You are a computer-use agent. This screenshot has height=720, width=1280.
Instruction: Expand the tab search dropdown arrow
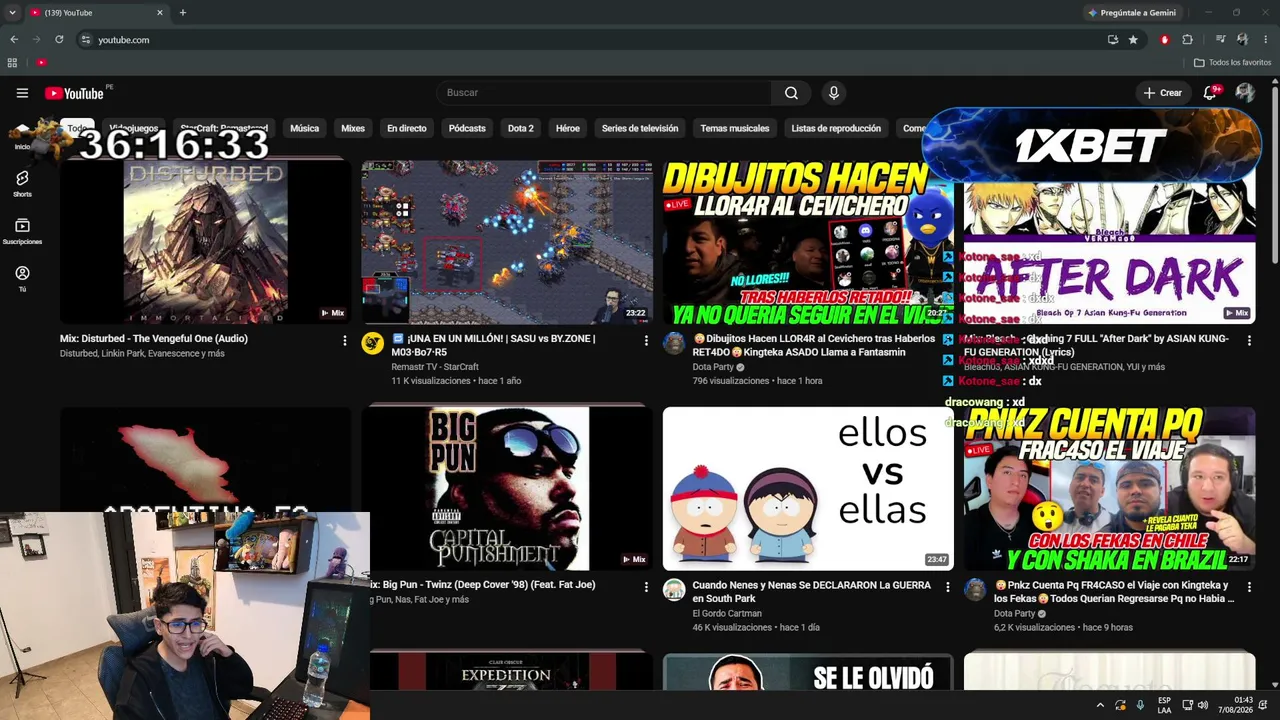(x=13, y=13)
